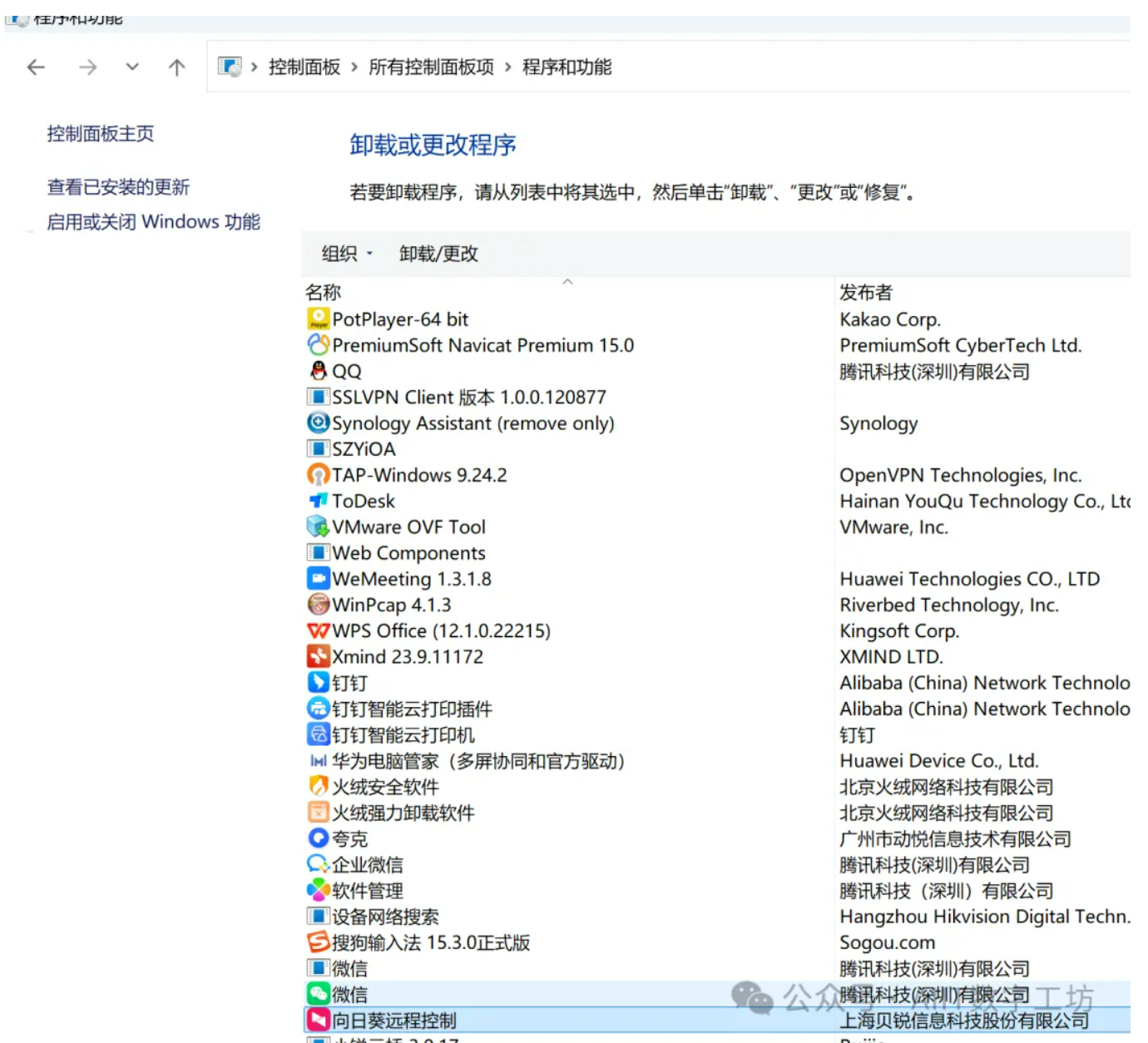Open 查看已安装的更新 link
This screenshot has height=1043, width=1148.
(x=118, y=187)
